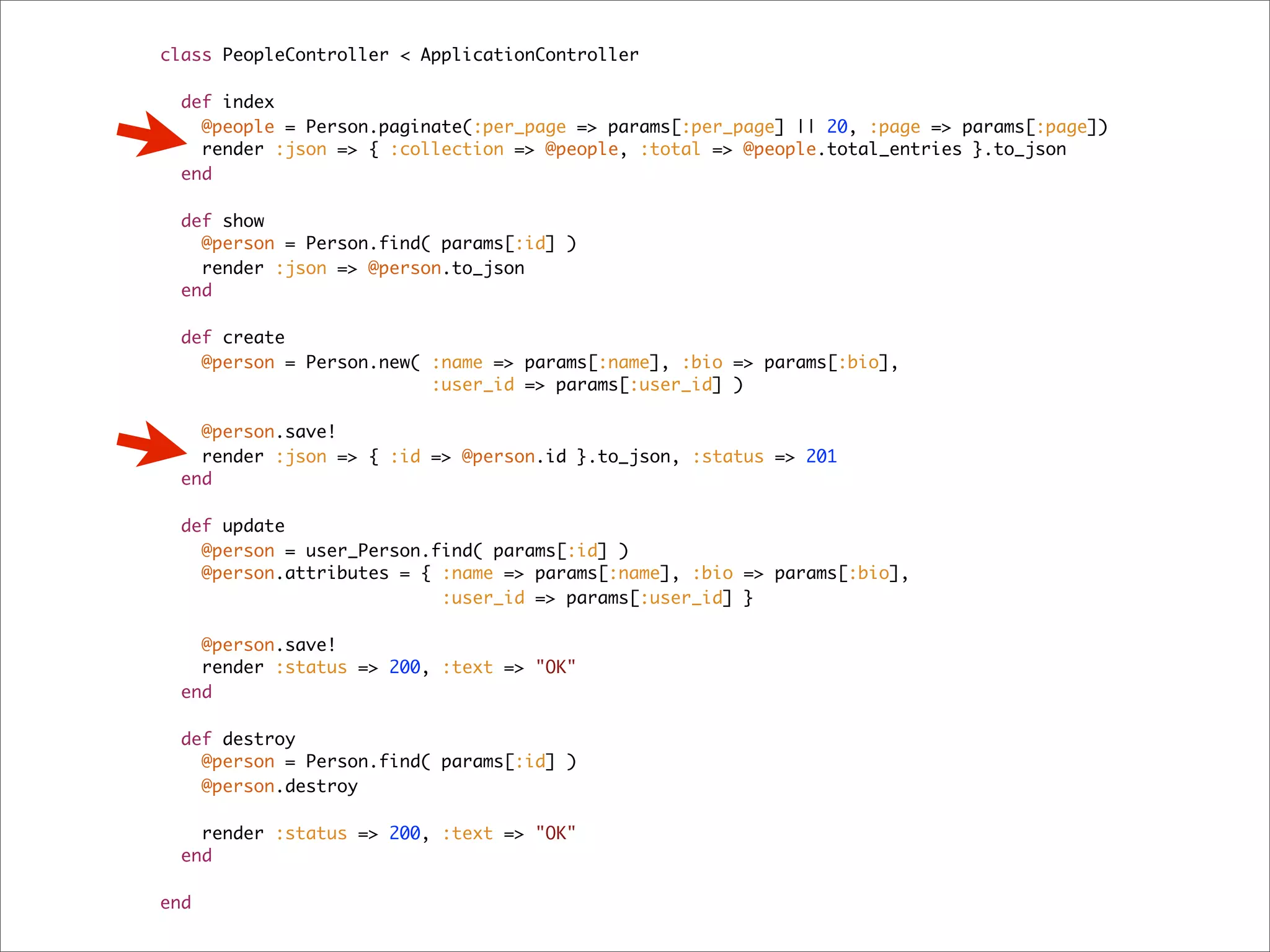
Task: Click the '@person.destroy' line
Action: click(280, 787)
